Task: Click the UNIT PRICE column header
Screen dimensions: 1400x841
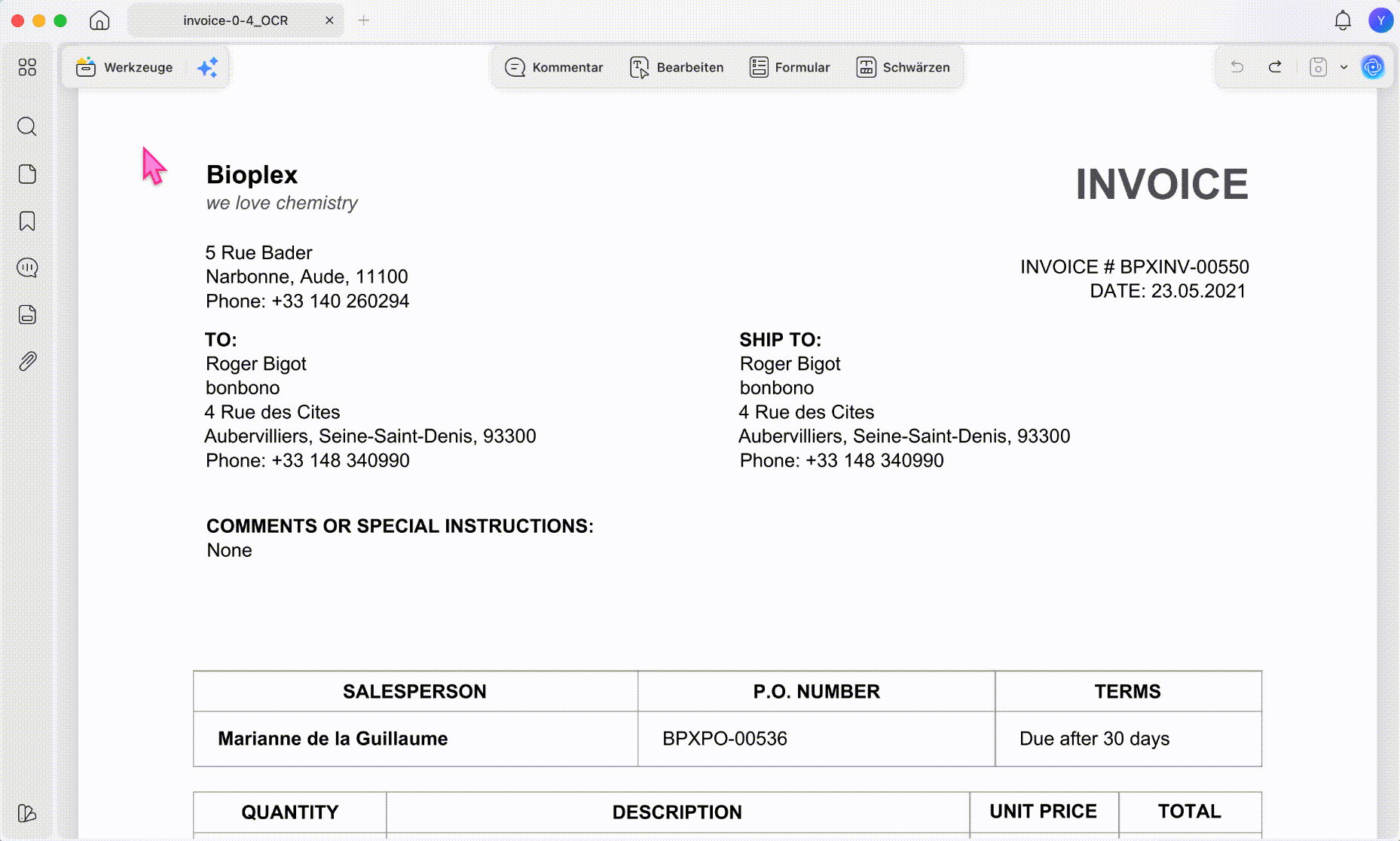Action: click(x=1043, y=812)
